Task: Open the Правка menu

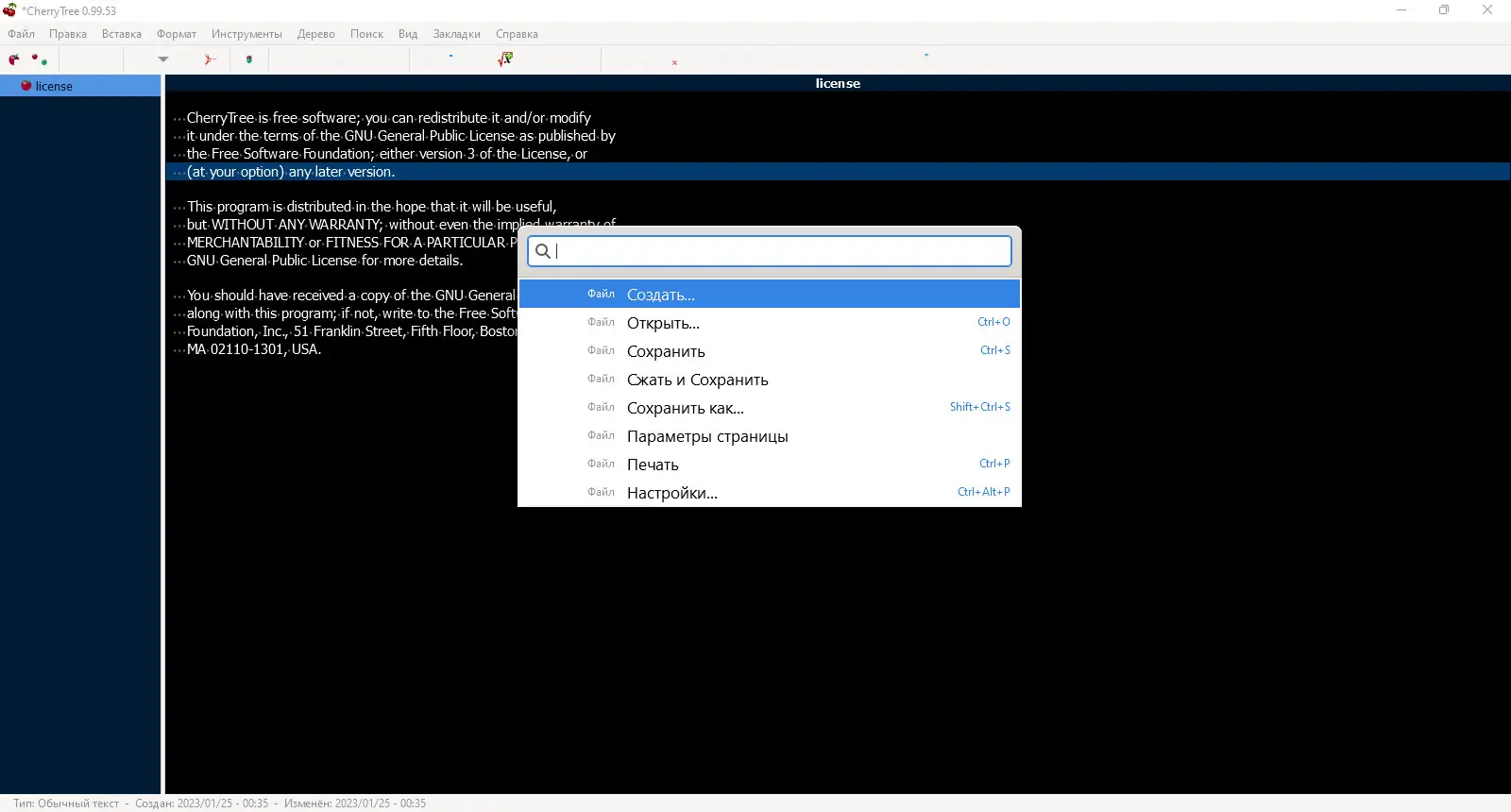Action: pos(68,34)
